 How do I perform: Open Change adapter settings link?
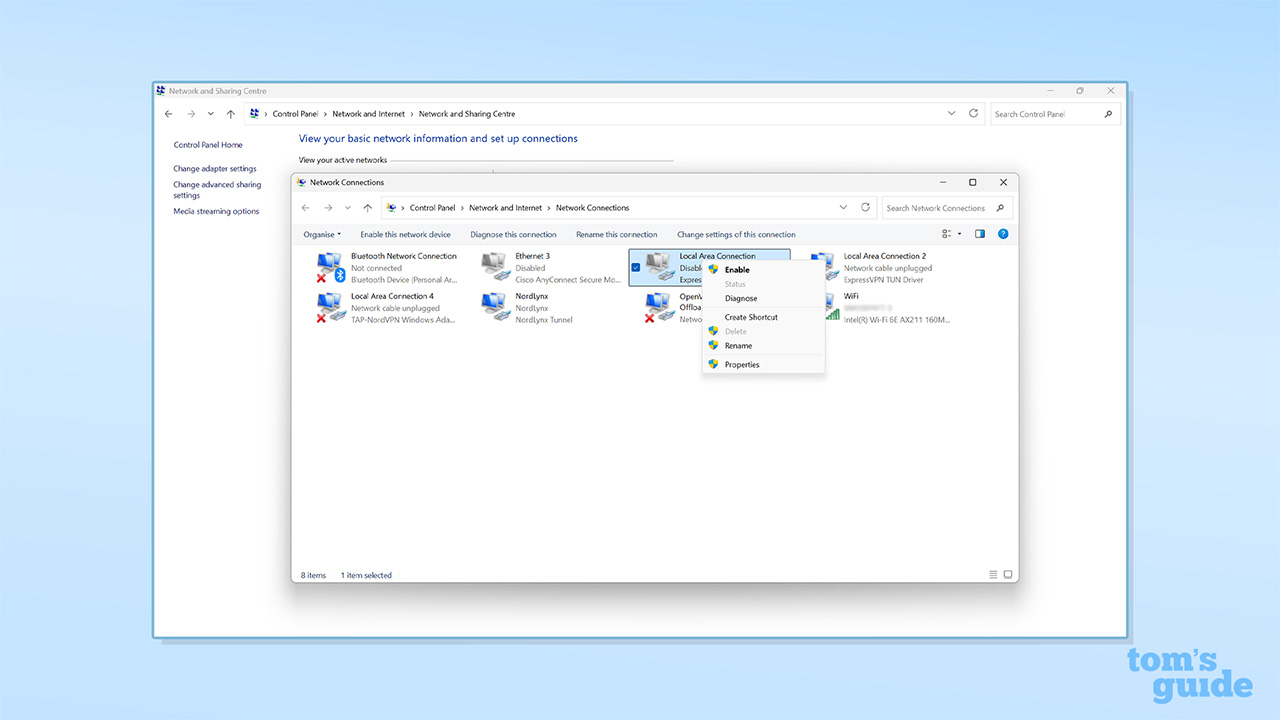click(x=214, y=169)
